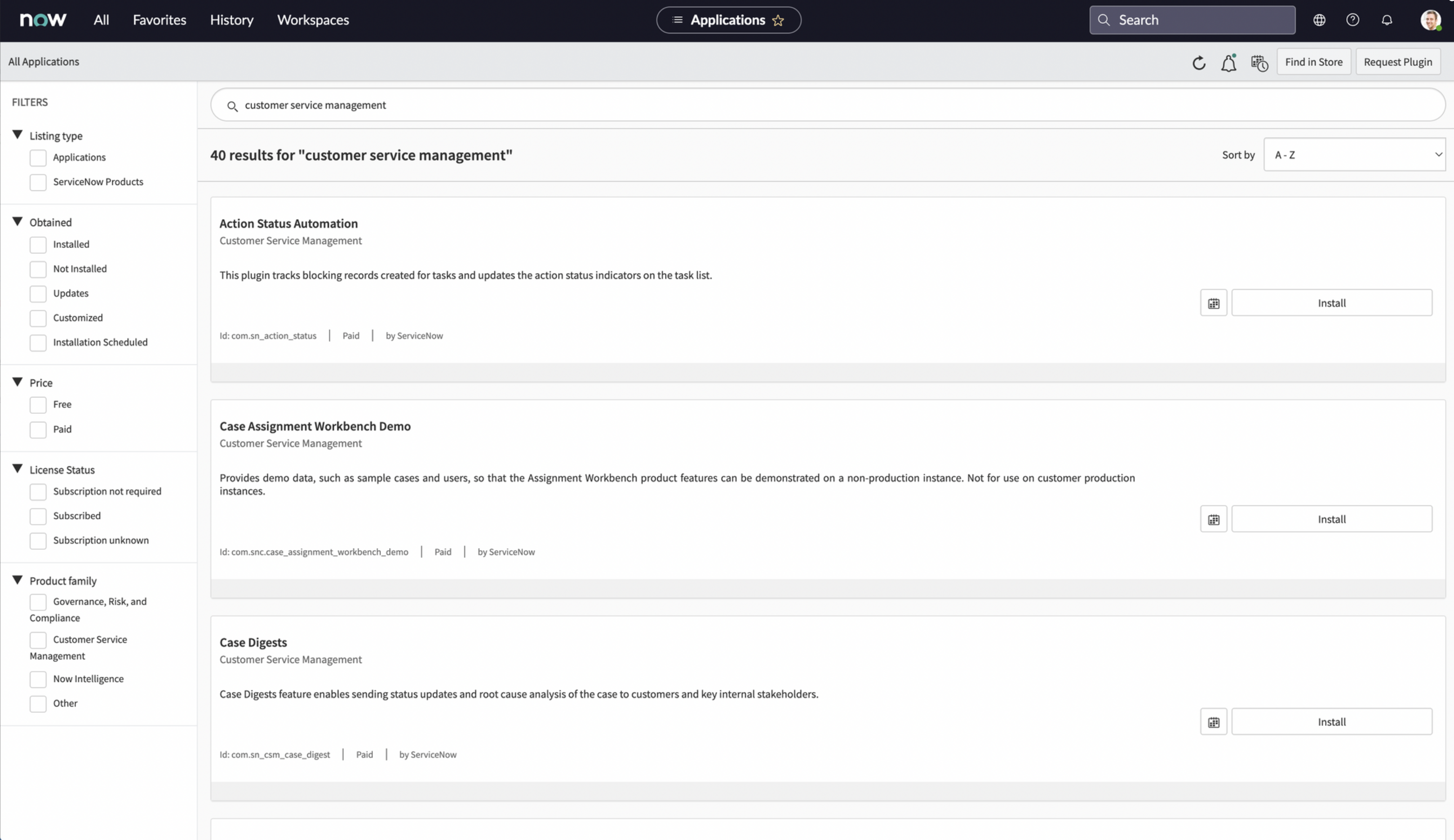Image resolution: width=1454 pixels, height=840 pixels.
Task: Check the Not Installed filter
Action: [38, 270]
